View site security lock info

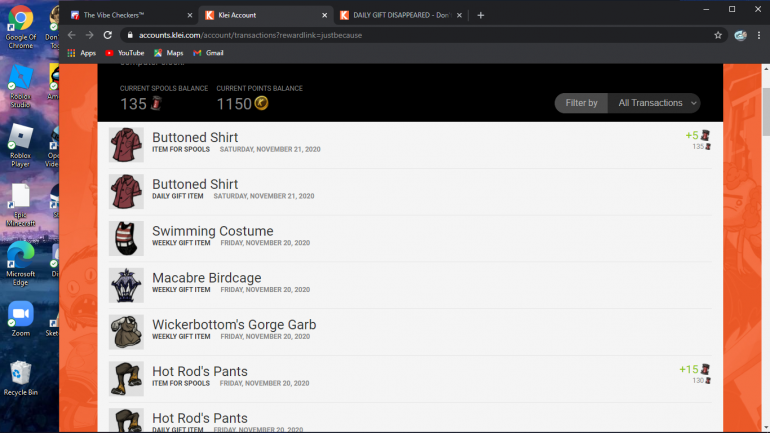click(130, 35)
